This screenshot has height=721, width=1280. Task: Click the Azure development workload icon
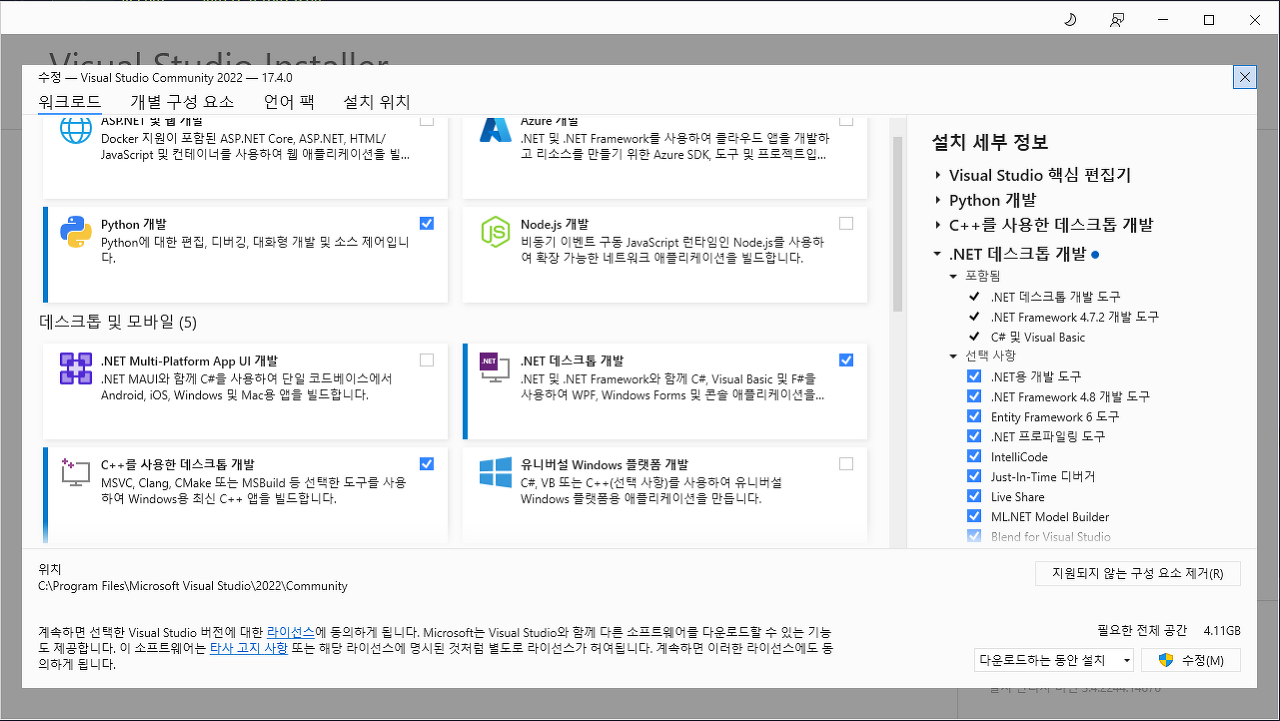(x=496, y=131)
